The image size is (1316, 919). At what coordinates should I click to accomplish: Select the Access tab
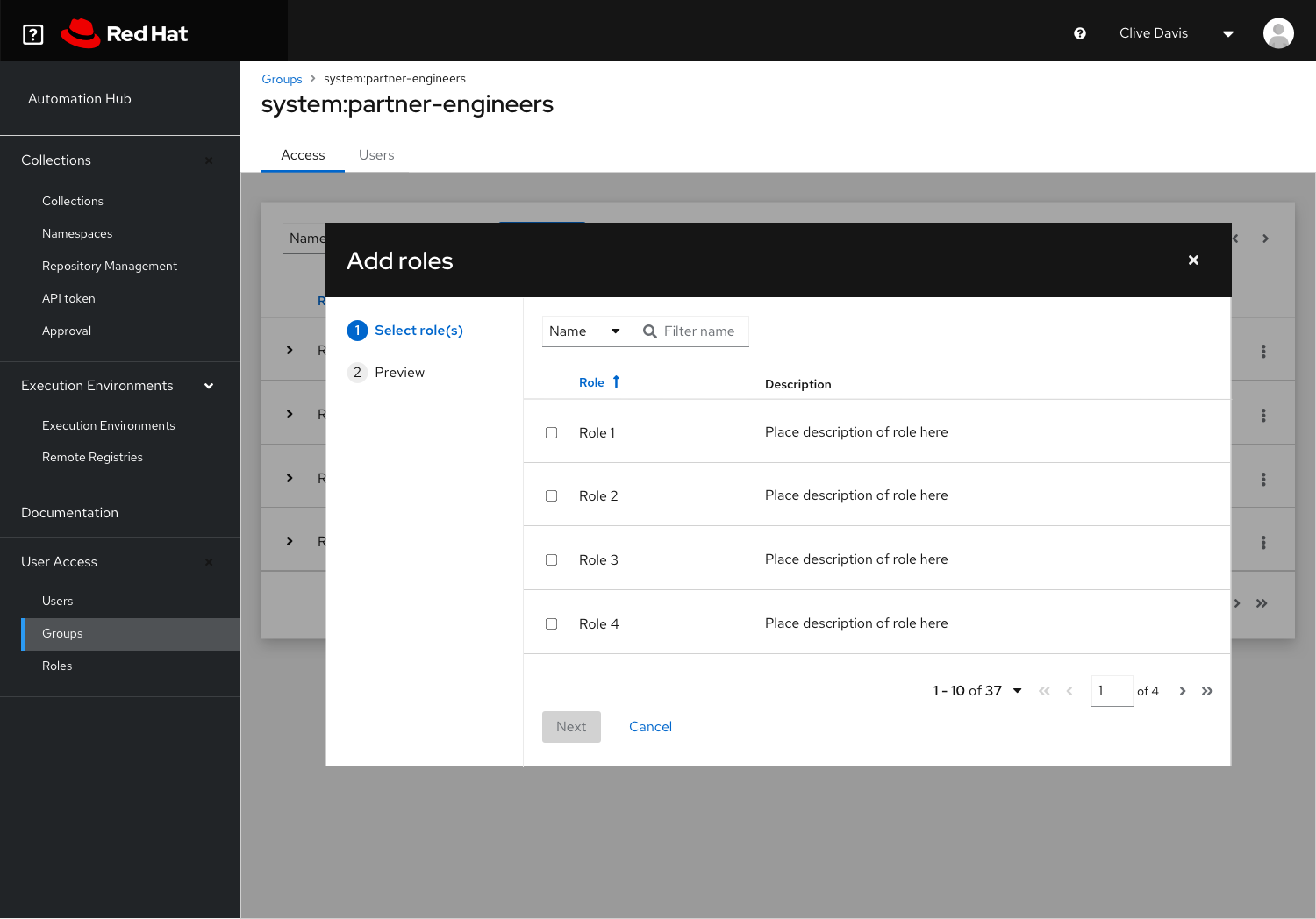303,155
